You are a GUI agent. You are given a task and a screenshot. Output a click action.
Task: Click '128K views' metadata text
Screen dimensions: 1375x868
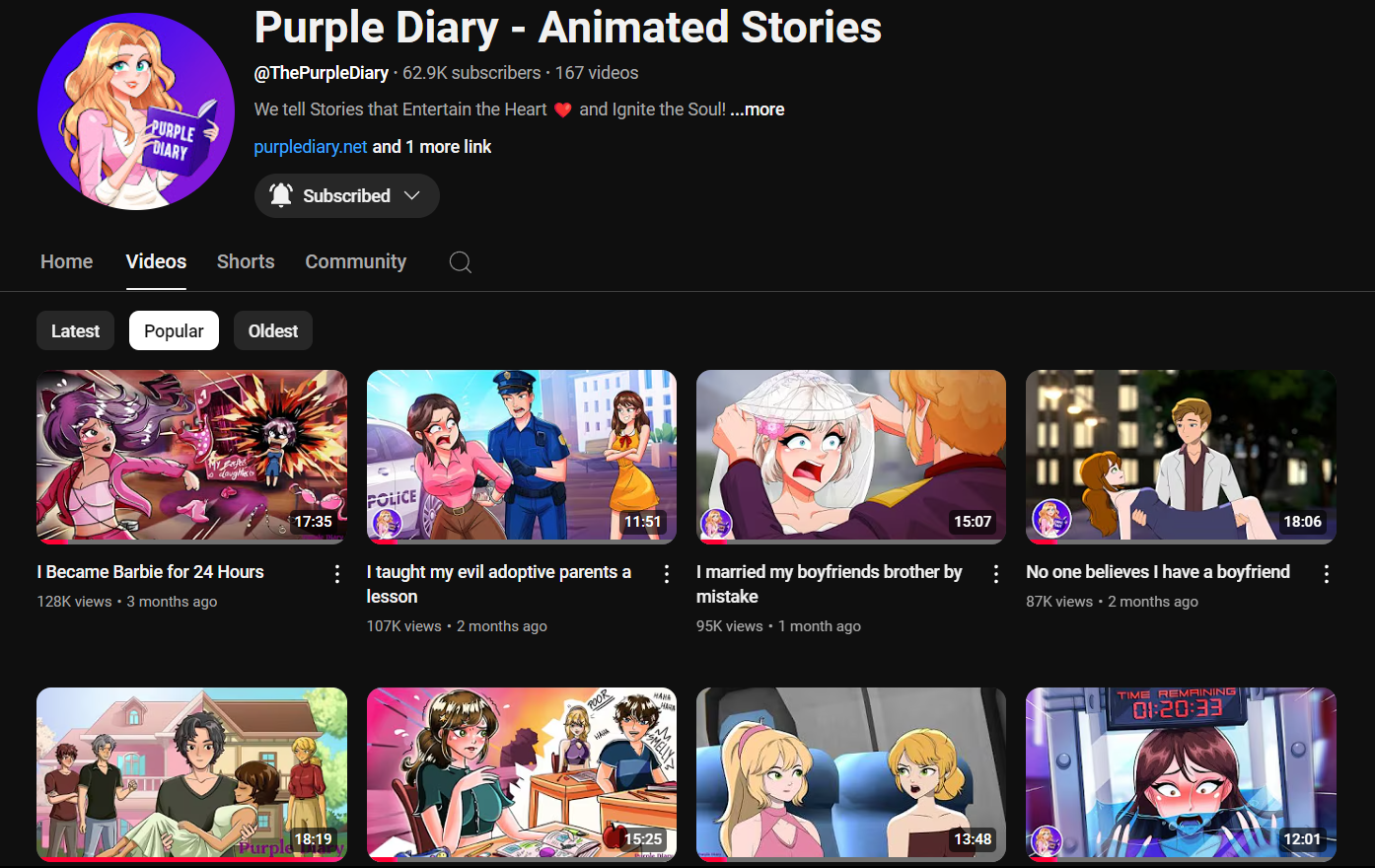click(x=74, y=602)
